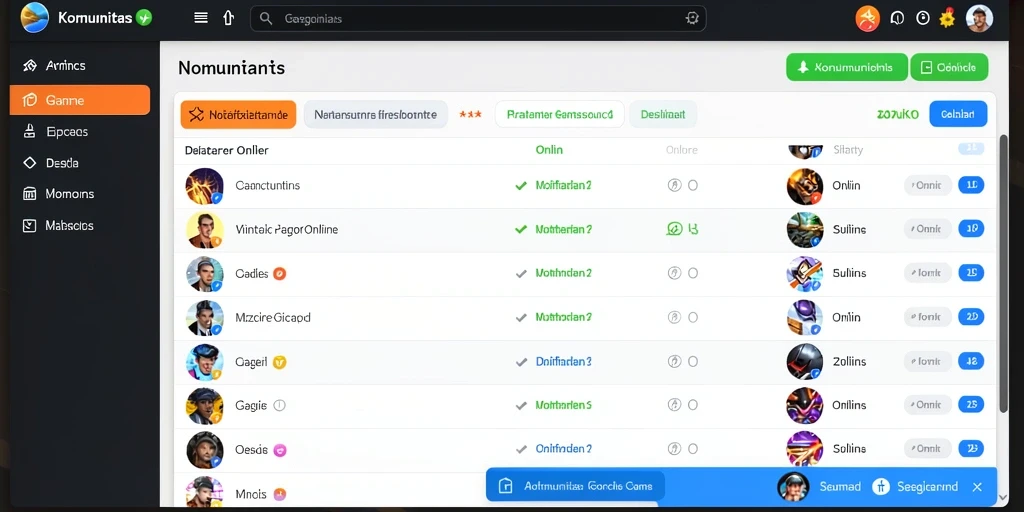Expand the three-star filter indicator

click(470, 114)
